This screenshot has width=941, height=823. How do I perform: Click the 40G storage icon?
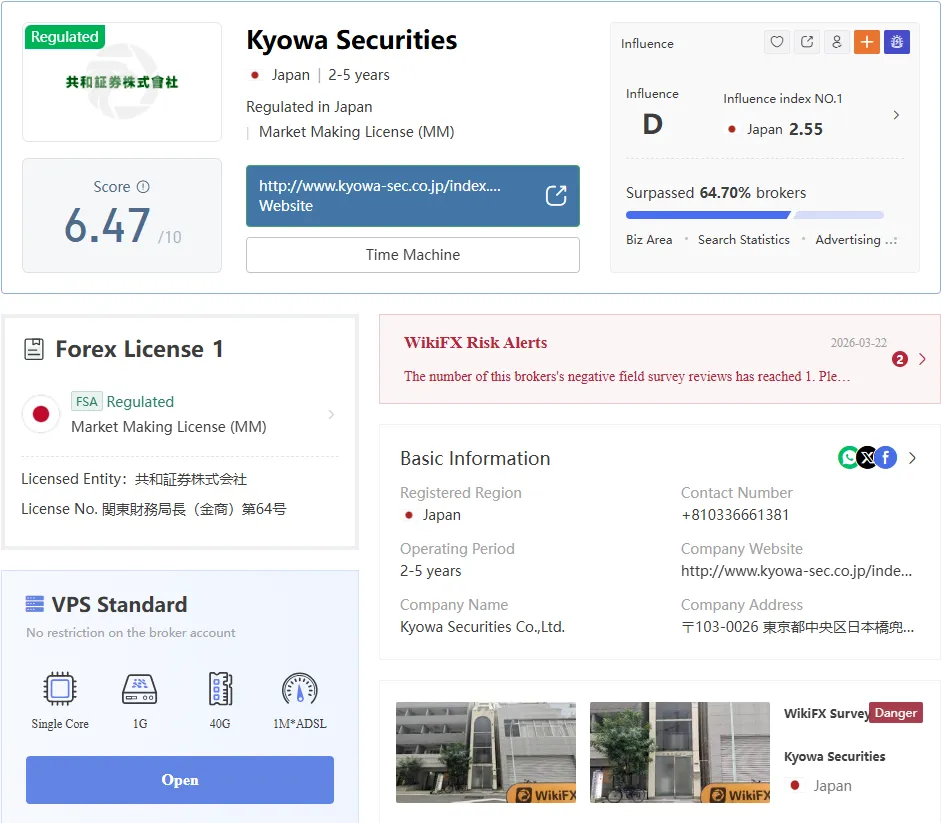[220, 689]
